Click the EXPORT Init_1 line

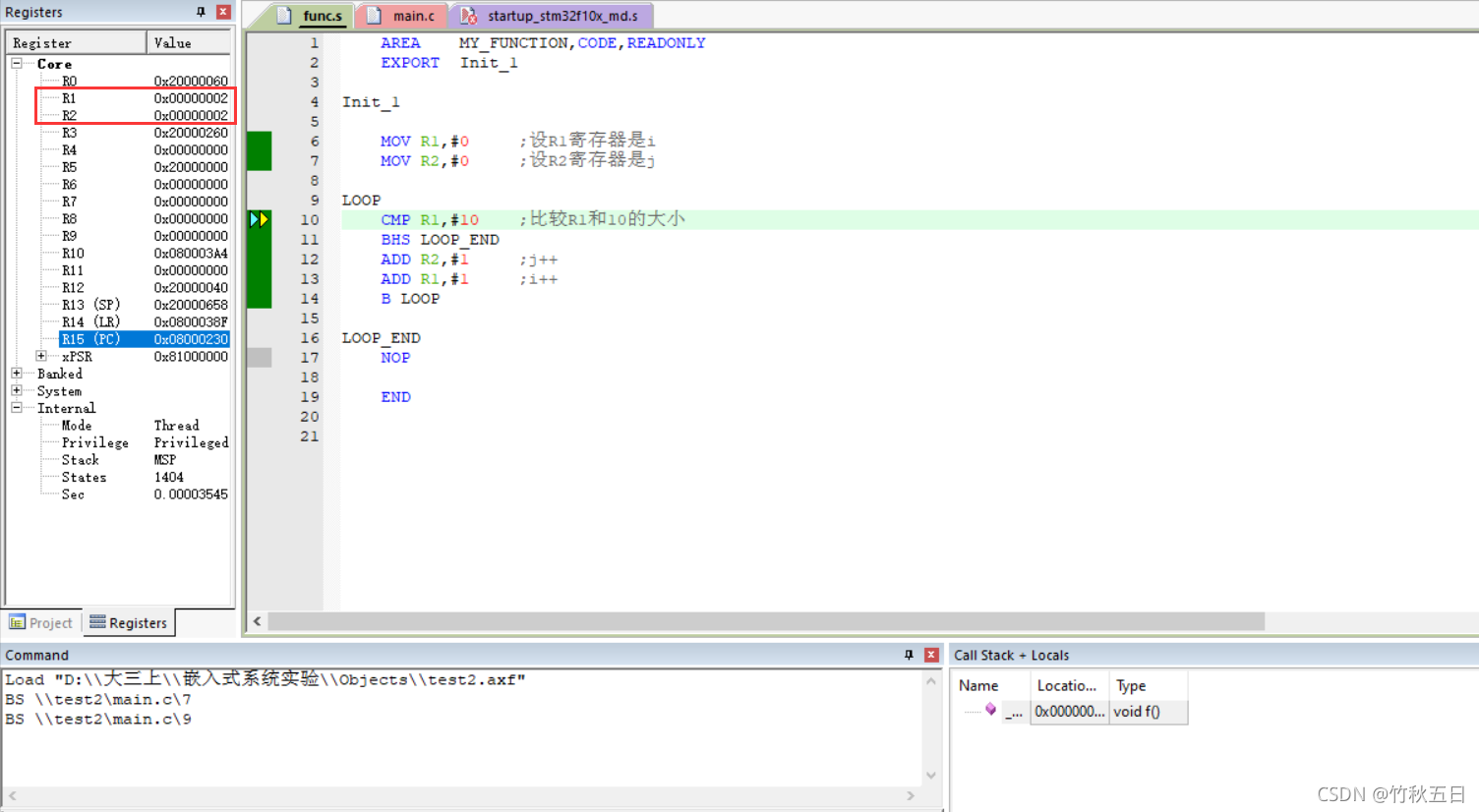tap(449, 62)
